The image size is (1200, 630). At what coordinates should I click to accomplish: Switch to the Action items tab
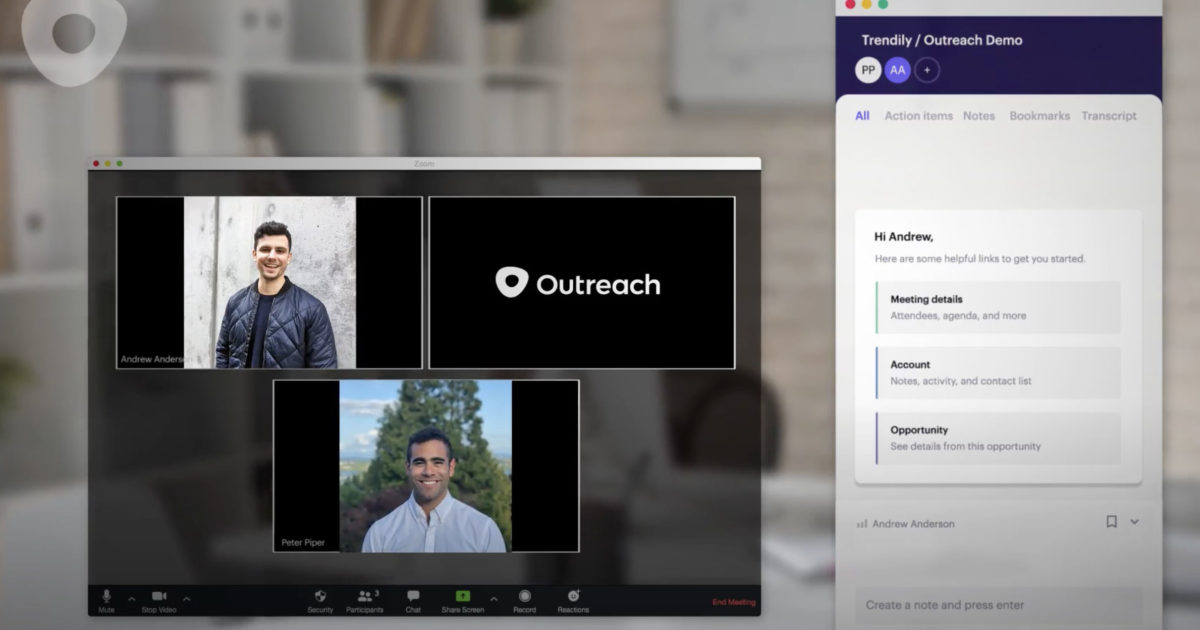pyautogui.click(x=918, y=116)
